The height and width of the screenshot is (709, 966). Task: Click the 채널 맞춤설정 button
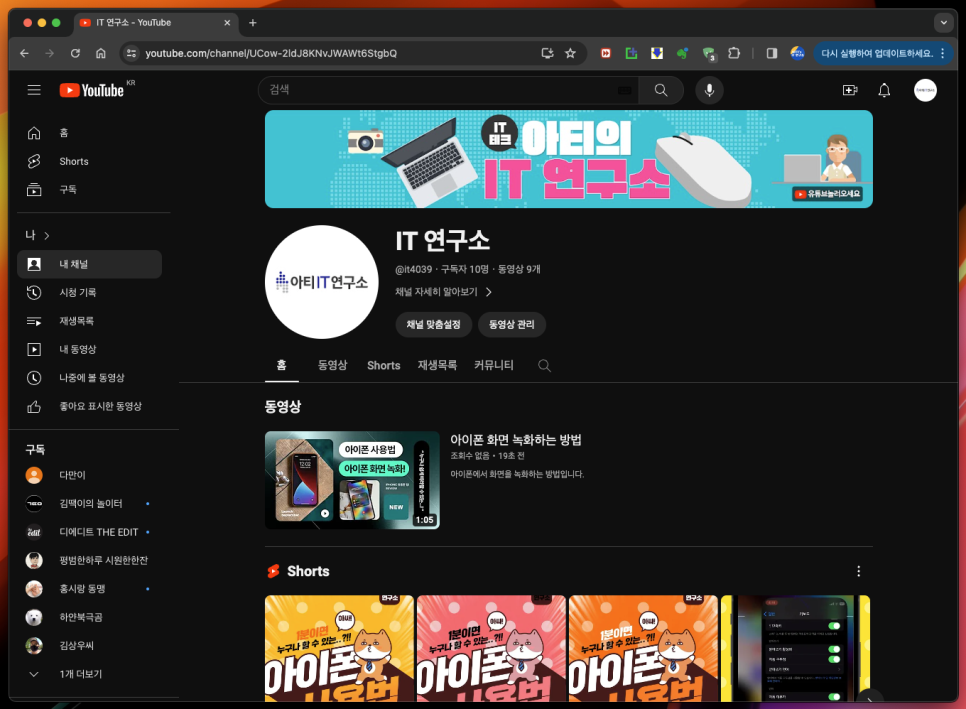(434, 325)
